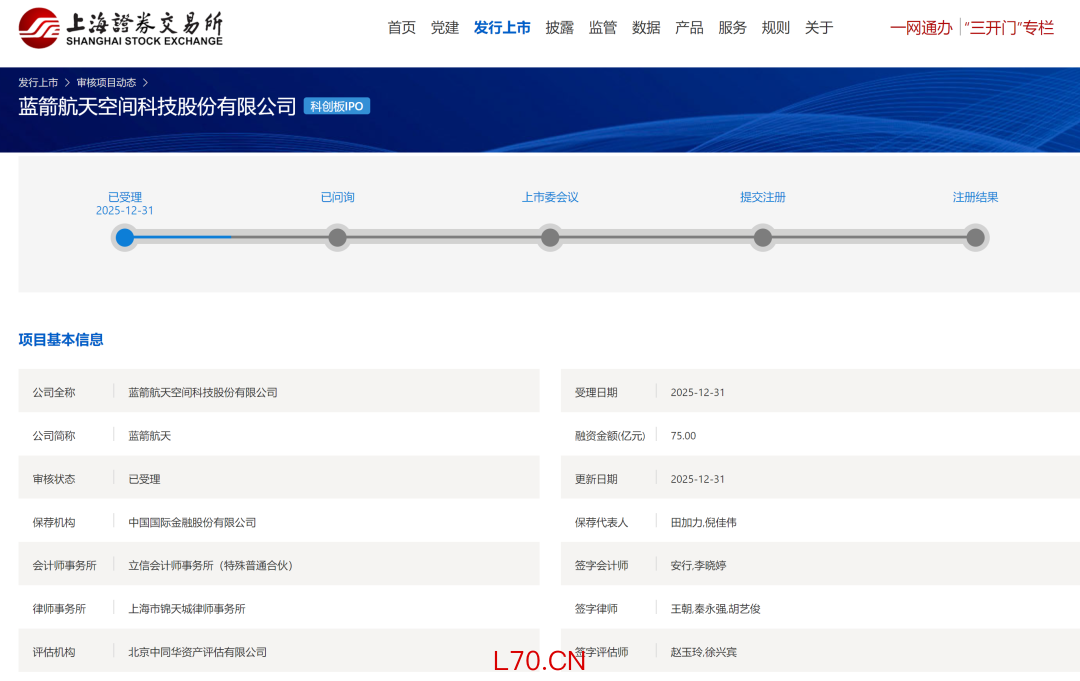Open the 产品 nav menu
Viewport: 1080px width, 681px height.
coord(689,28)
